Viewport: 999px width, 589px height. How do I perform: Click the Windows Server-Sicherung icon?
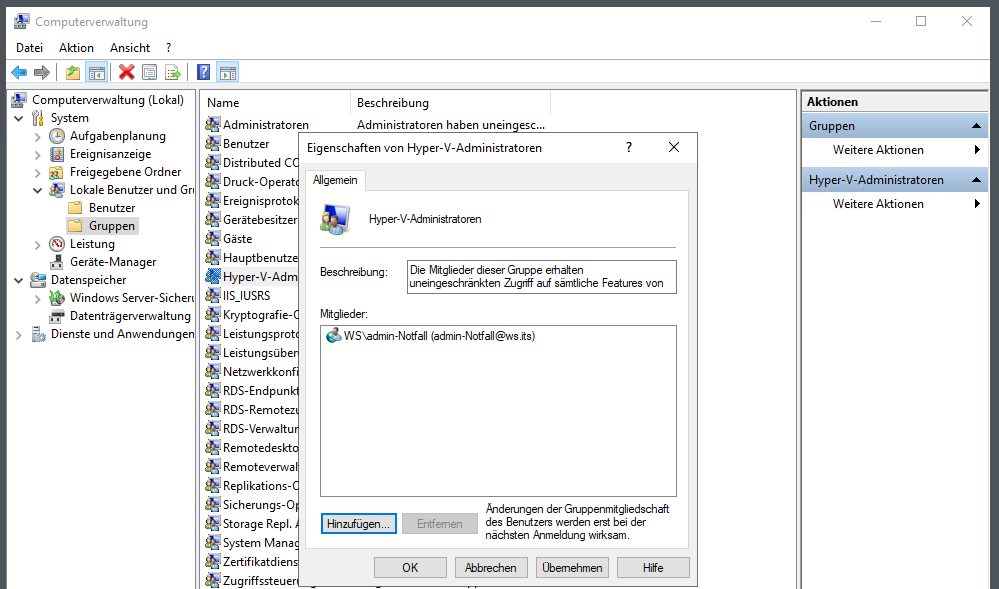coord(57,298)
